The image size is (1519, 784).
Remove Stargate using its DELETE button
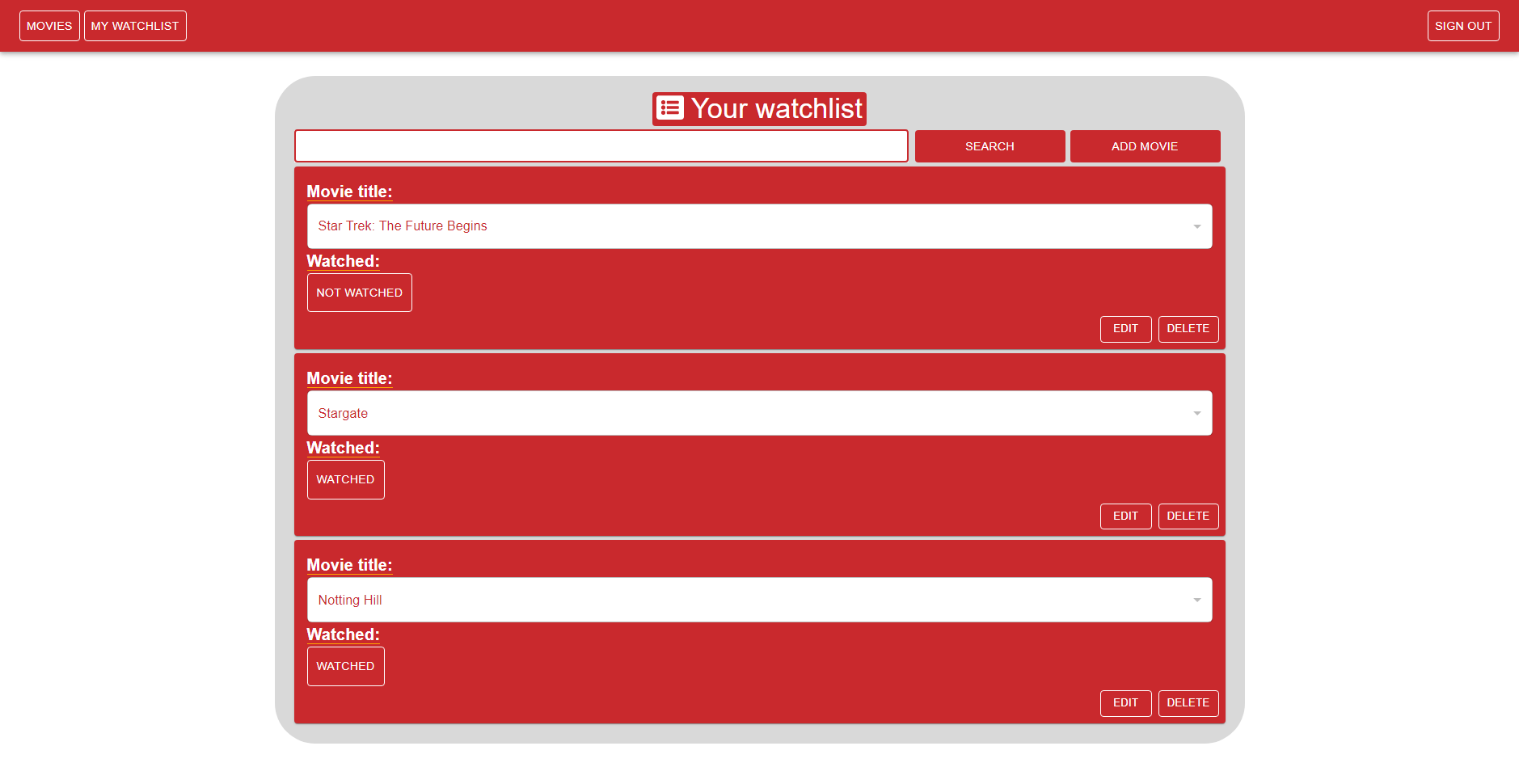pos(1188,516)
